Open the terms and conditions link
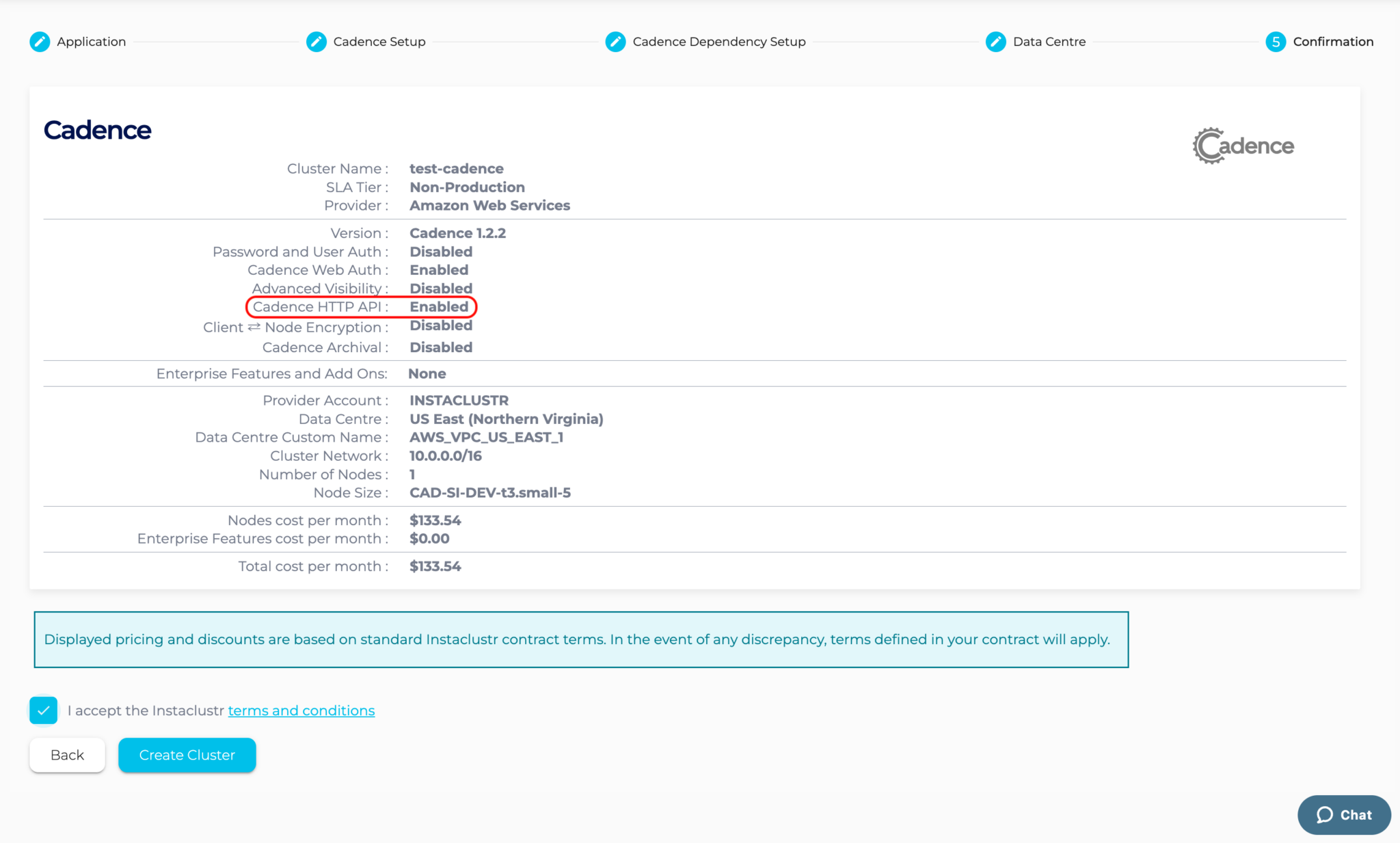1400x843 pixels. pyautogui.click(x=301, y=710)
